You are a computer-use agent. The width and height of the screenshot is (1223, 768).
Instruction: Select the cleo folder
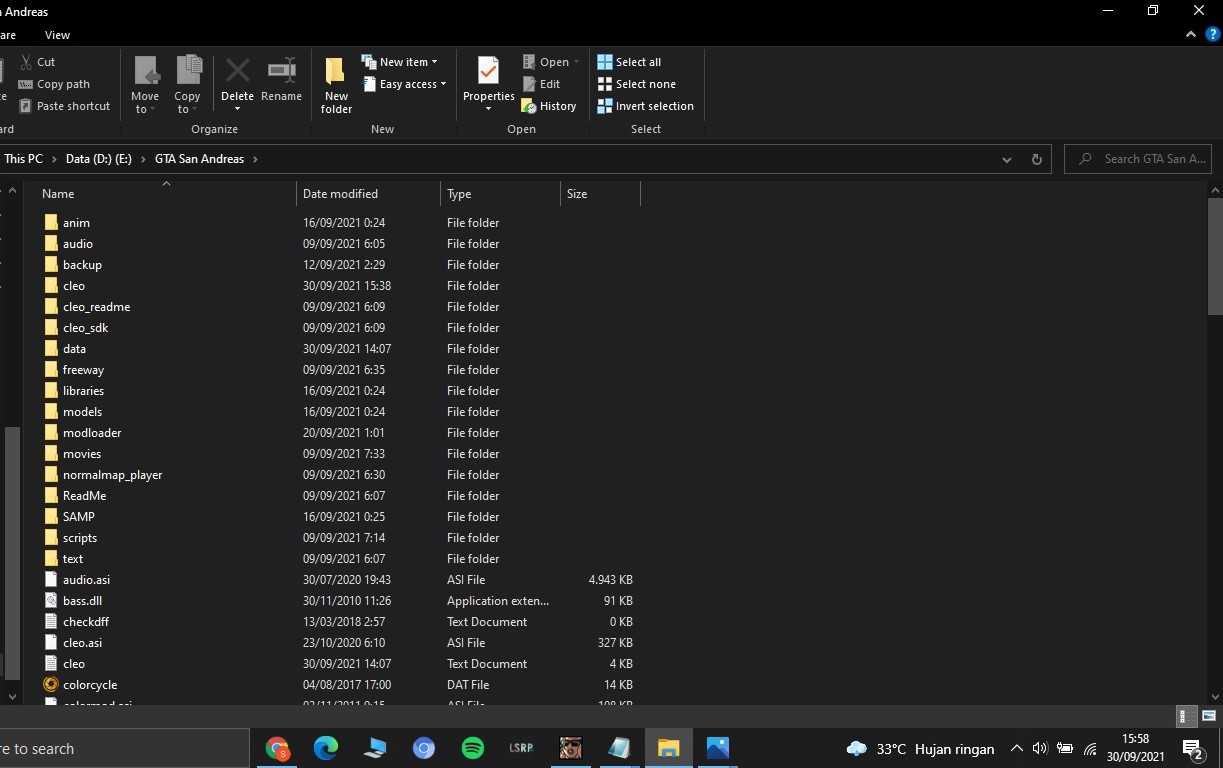pos(74,286)
